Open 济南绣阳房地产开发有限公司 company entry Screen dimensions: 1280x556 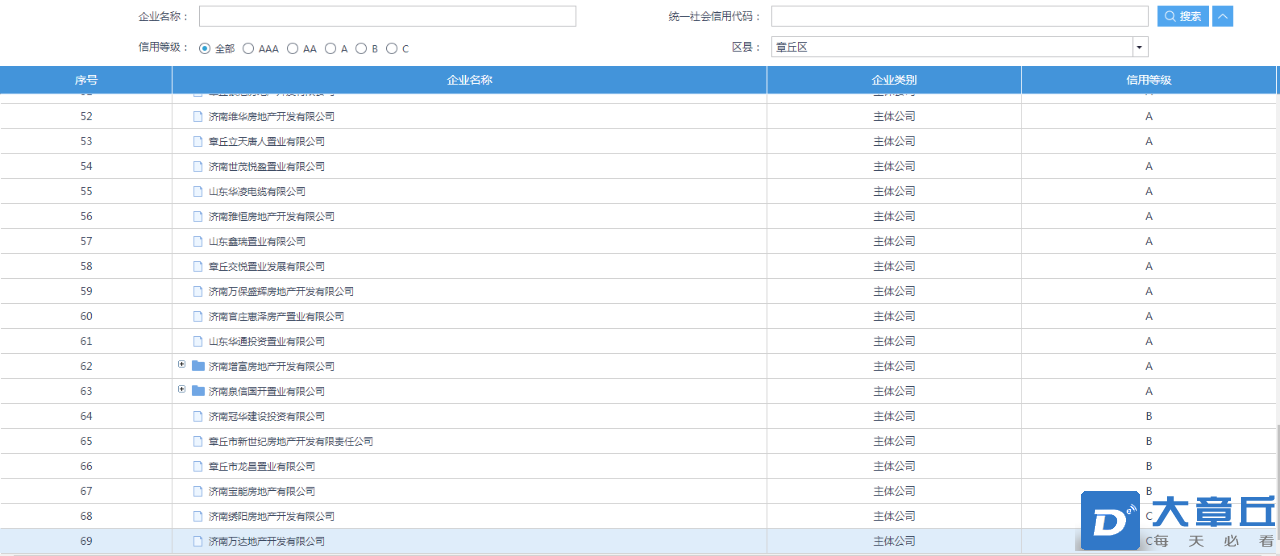pos(272,517)
